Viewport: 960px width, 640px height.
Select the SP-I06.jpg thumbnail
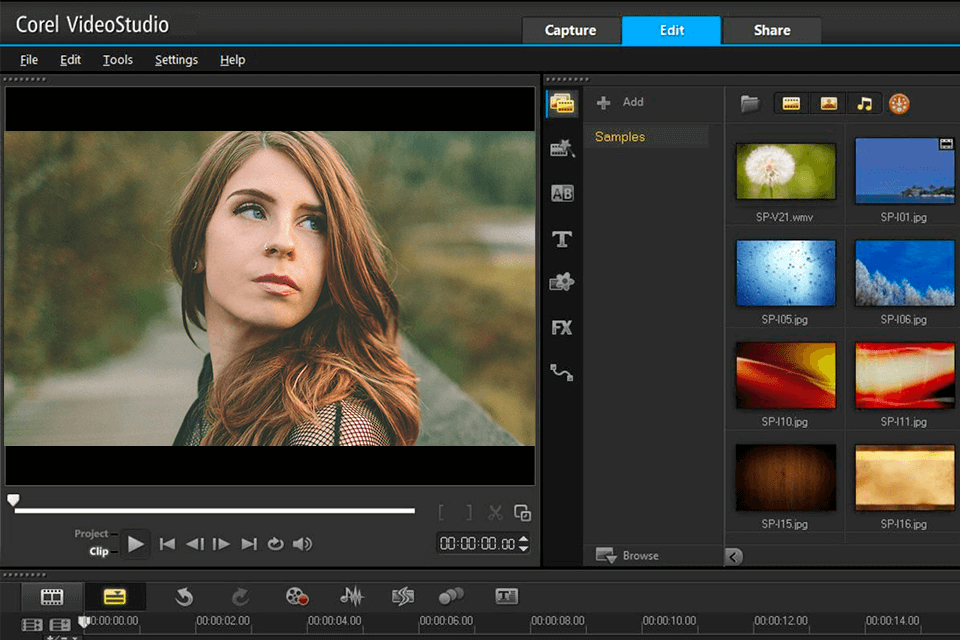coord(905,273)
